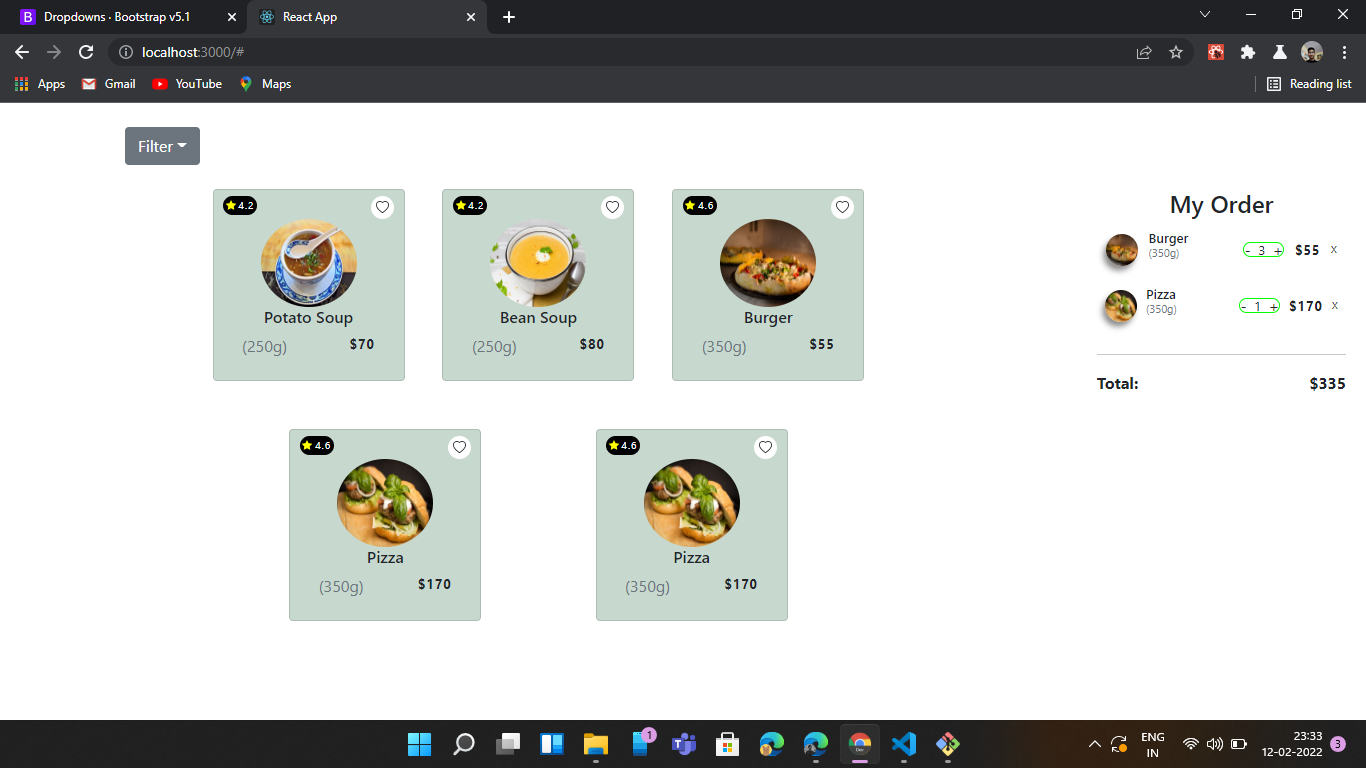Open Microsoft Teams with the notification badge

[684, 744]
